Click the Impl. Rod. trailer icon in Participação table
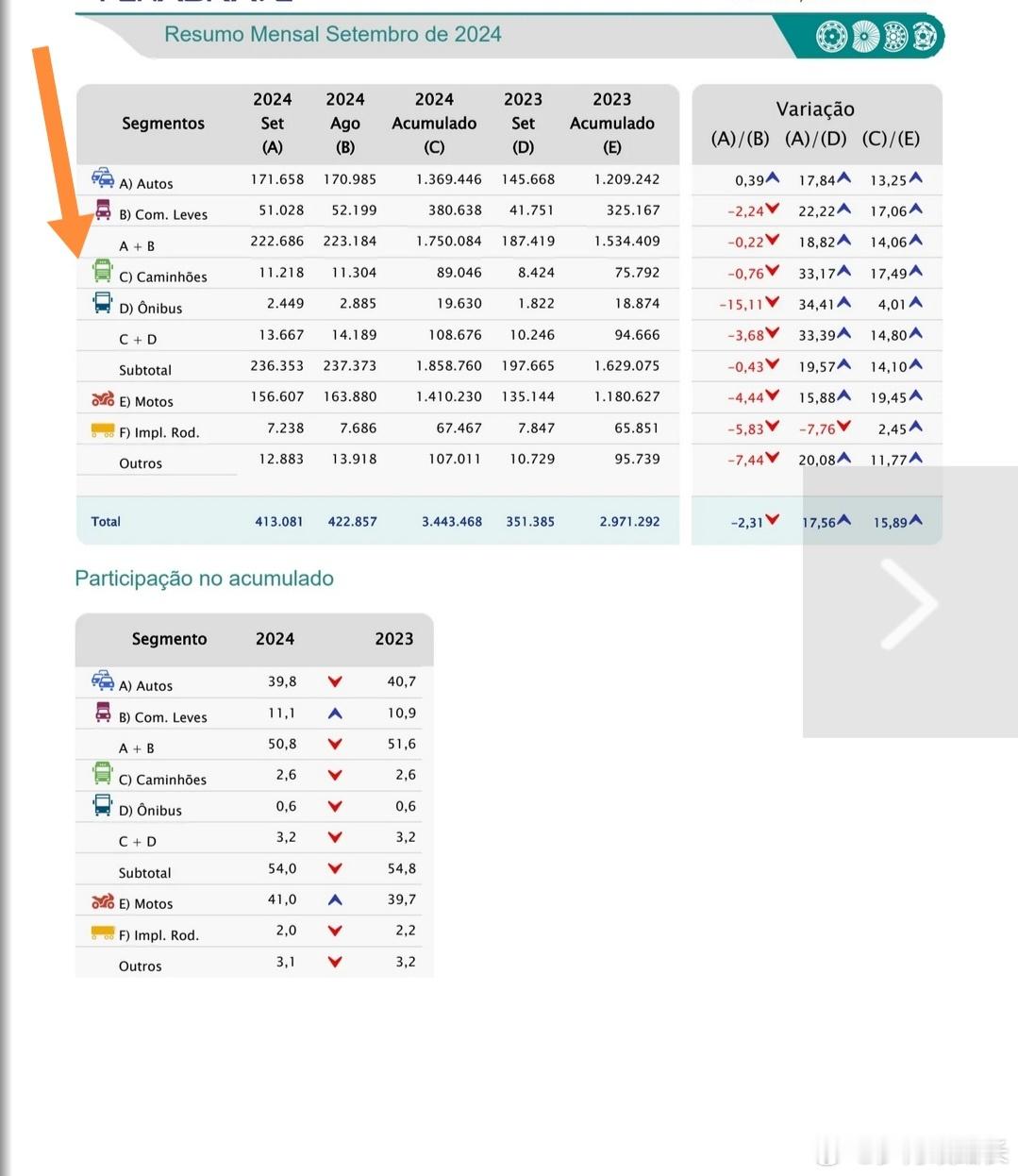 coord(102,932)
